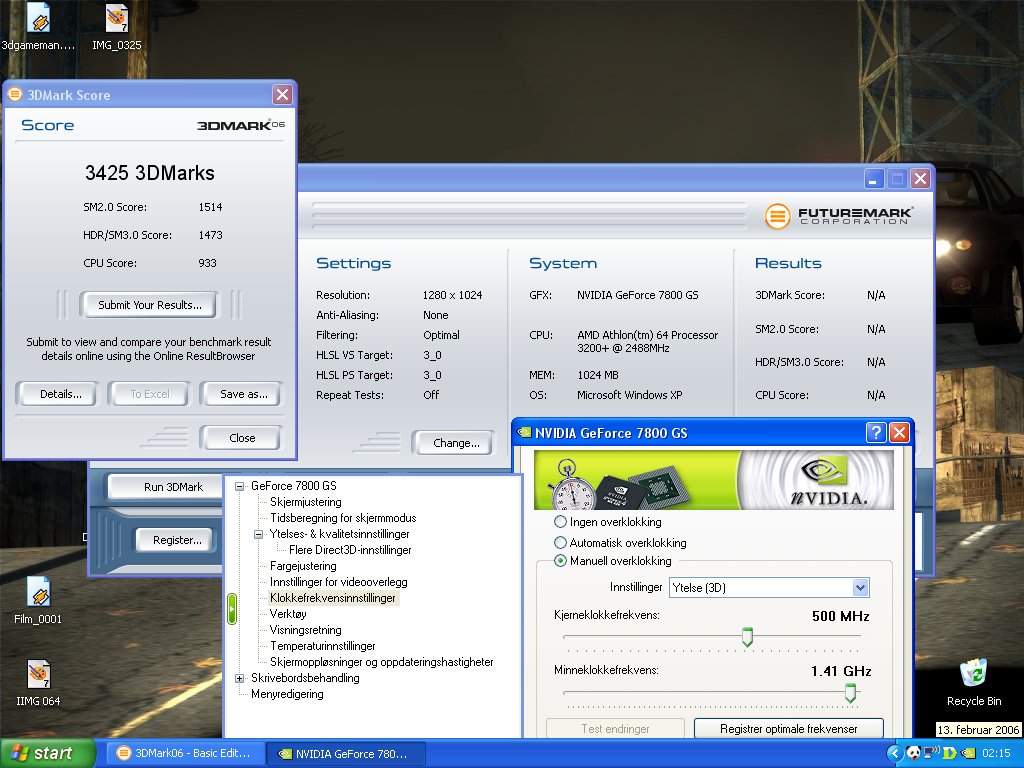This screenshot has height=768, width=1024.
Task: Expand the Skrivebordsbehandling tree node
Action: 240,679
